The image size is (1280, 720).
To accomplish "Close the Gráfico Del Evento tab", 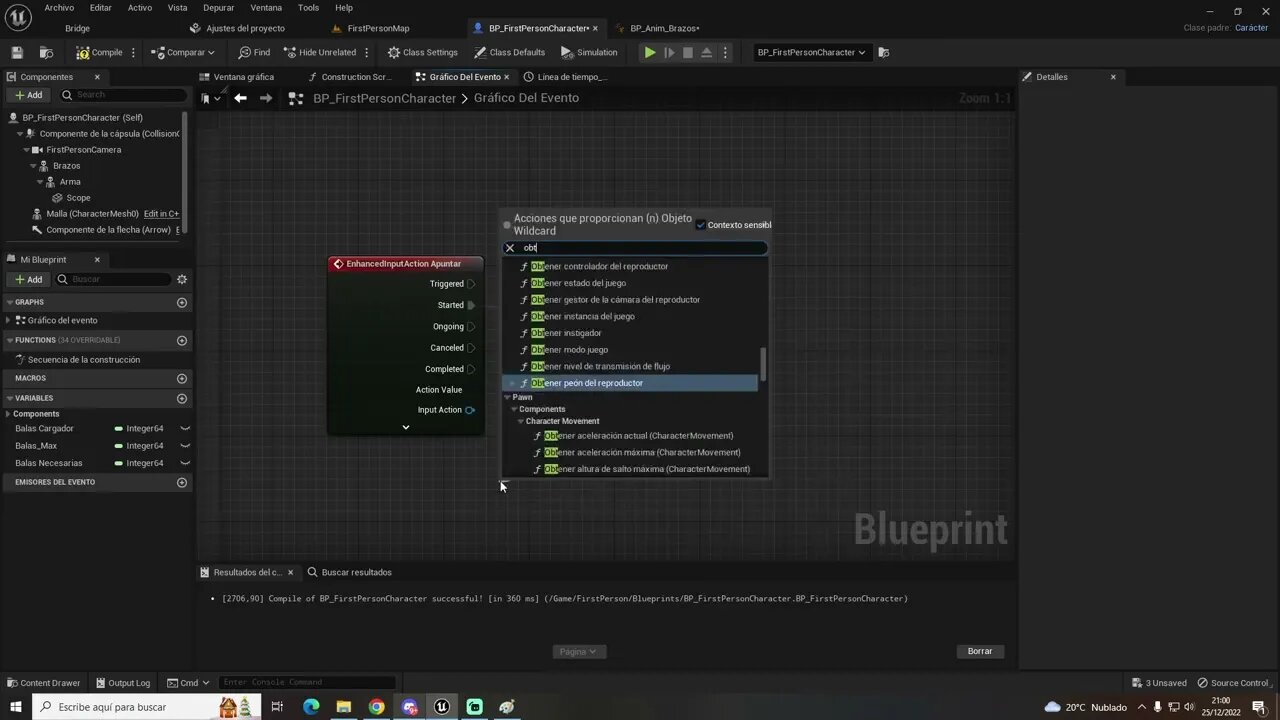I will point(507,77).
